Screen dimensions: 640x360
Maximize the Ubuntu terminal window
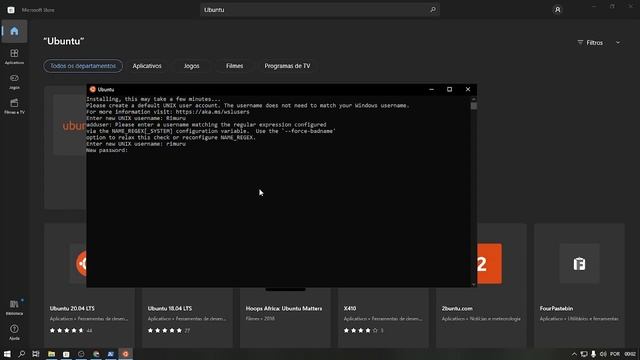tap(449, 89)
